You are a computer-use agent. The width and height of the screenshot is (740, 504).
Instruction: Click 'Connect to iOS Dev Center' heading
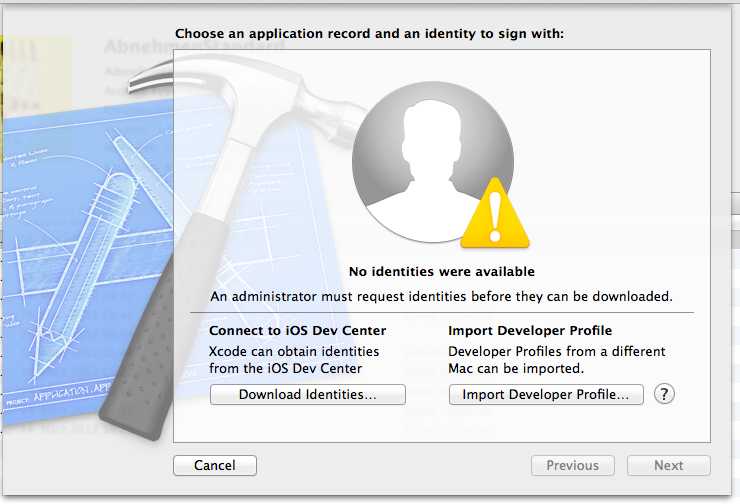[297, 330]
